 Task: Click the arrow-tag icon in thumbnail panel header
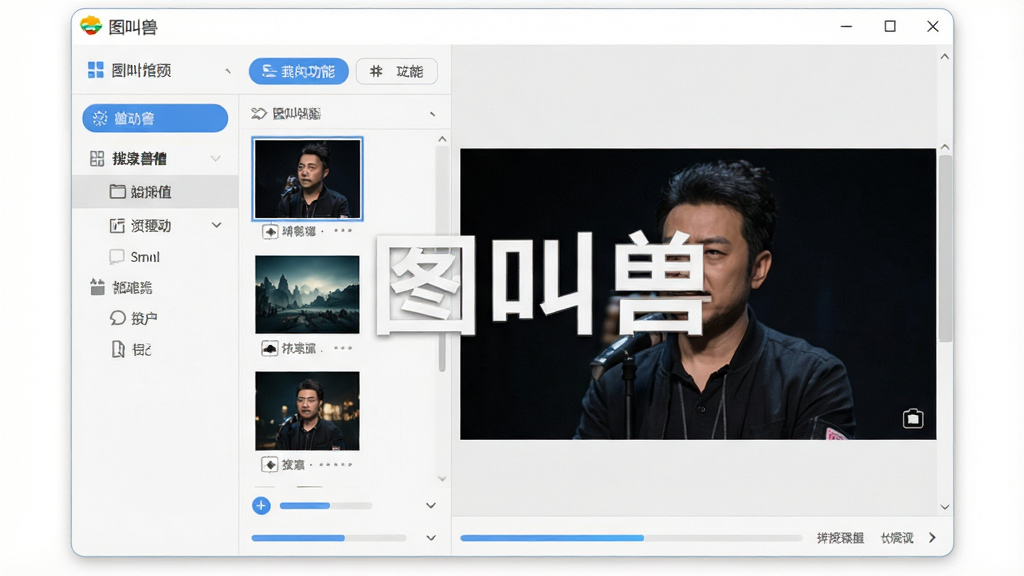259,114
